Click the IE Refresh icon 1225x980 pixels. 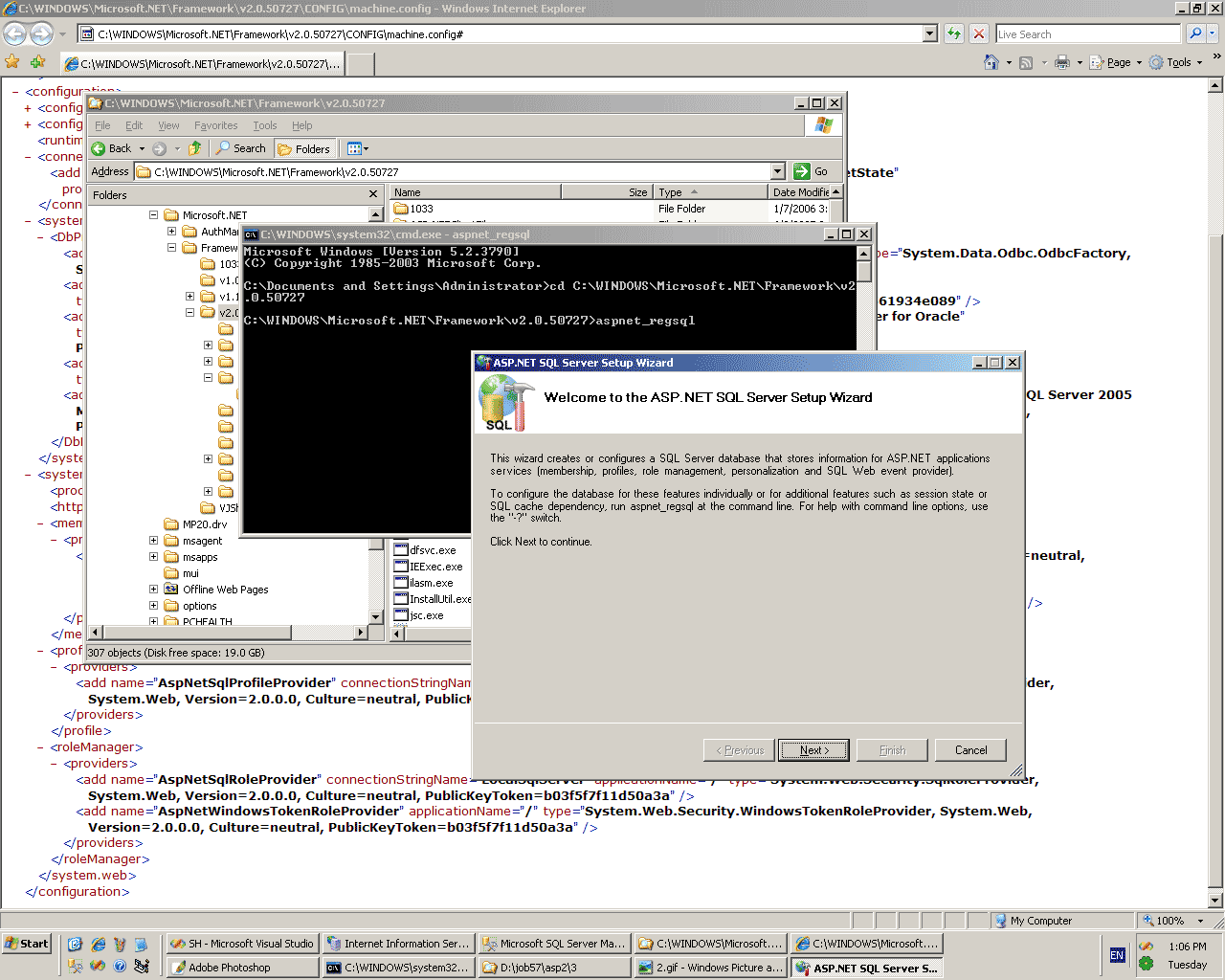[x=954, y=33]
